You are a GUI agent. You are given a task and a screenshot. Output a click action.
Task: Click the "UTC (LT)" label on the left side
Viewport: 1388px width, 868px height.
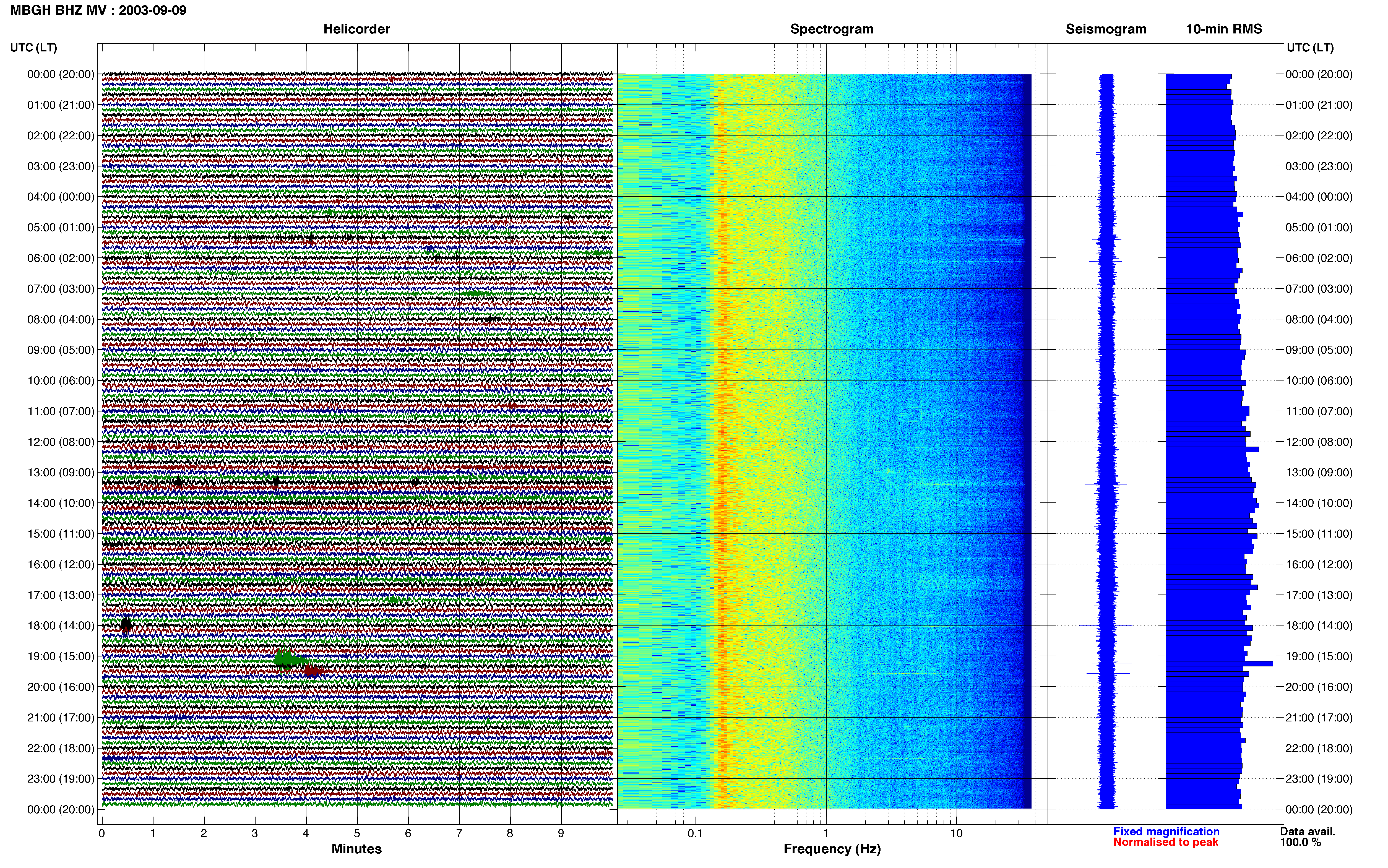33,48
